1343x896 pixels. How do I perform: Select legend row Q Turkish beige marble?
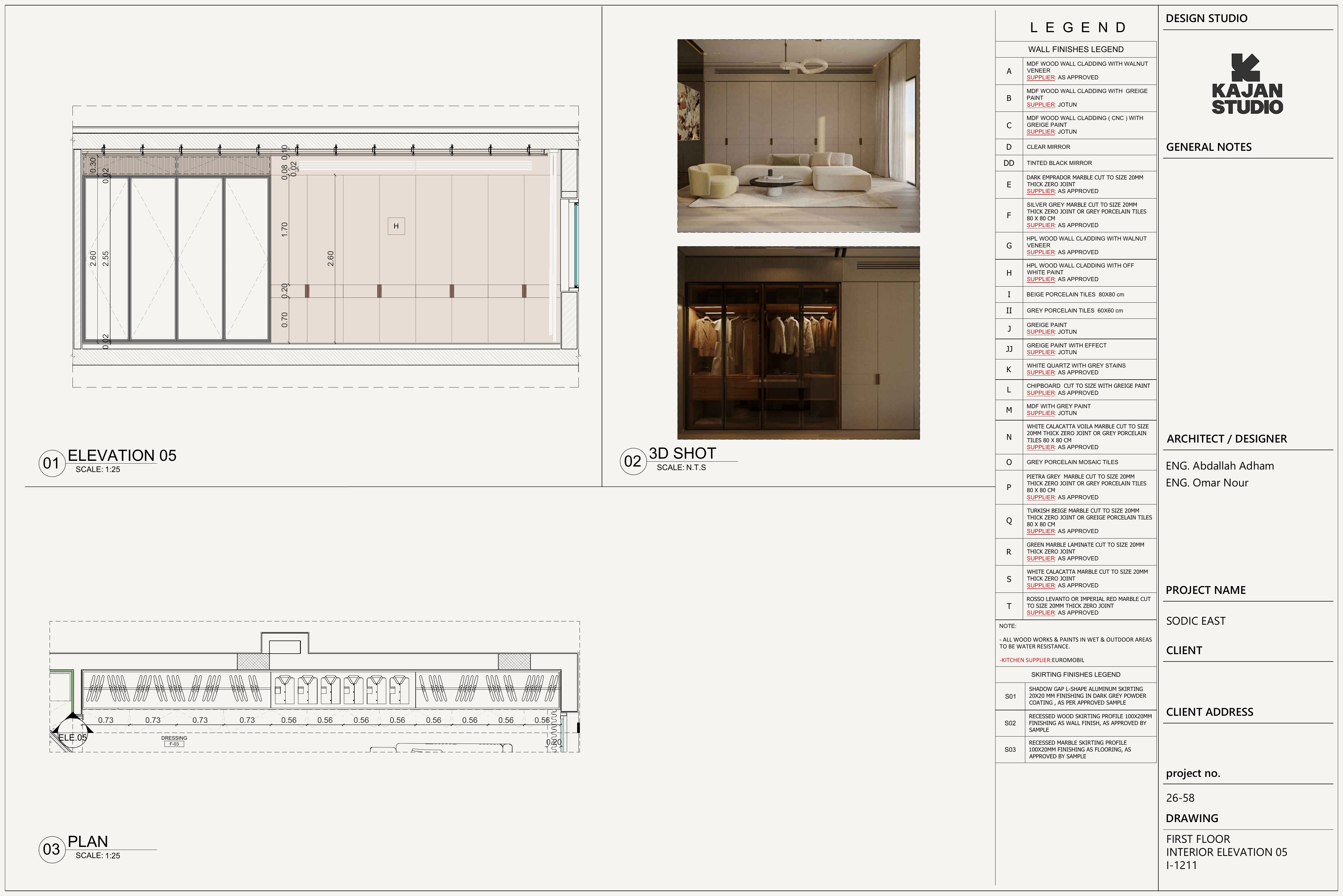[x=1075, y=521]
